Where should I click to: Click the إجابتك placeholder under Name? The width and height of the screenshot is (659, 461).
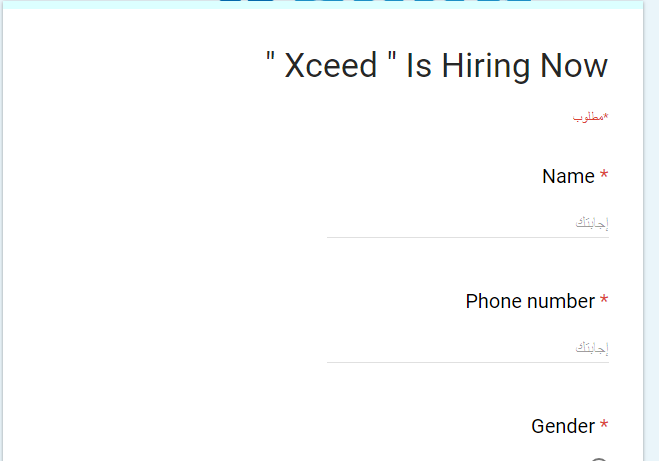pyautogui.click(x=592, y=222)
